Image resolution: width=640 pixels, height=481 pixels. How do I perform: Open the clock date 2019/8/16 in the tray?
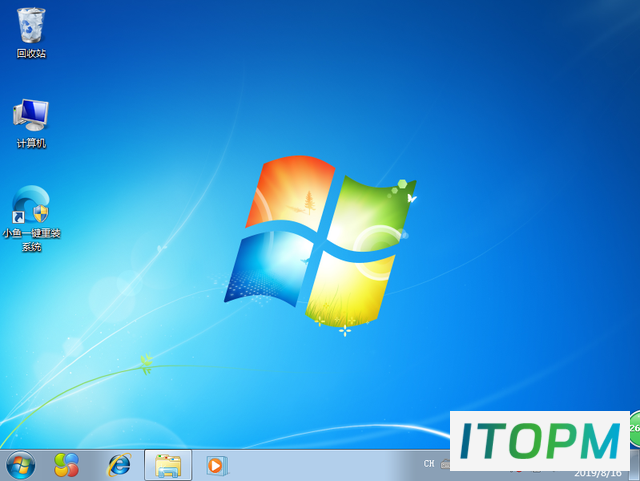[598, 474]
